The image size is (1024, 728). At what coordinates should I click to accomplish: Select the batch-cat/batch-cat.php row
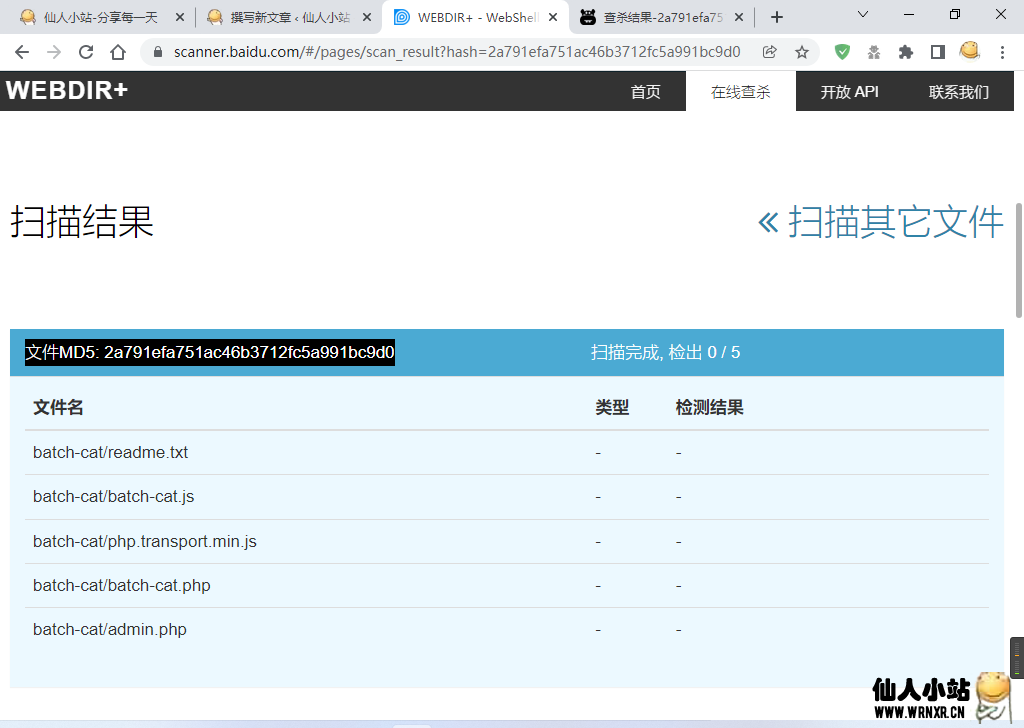pos(507,586)
